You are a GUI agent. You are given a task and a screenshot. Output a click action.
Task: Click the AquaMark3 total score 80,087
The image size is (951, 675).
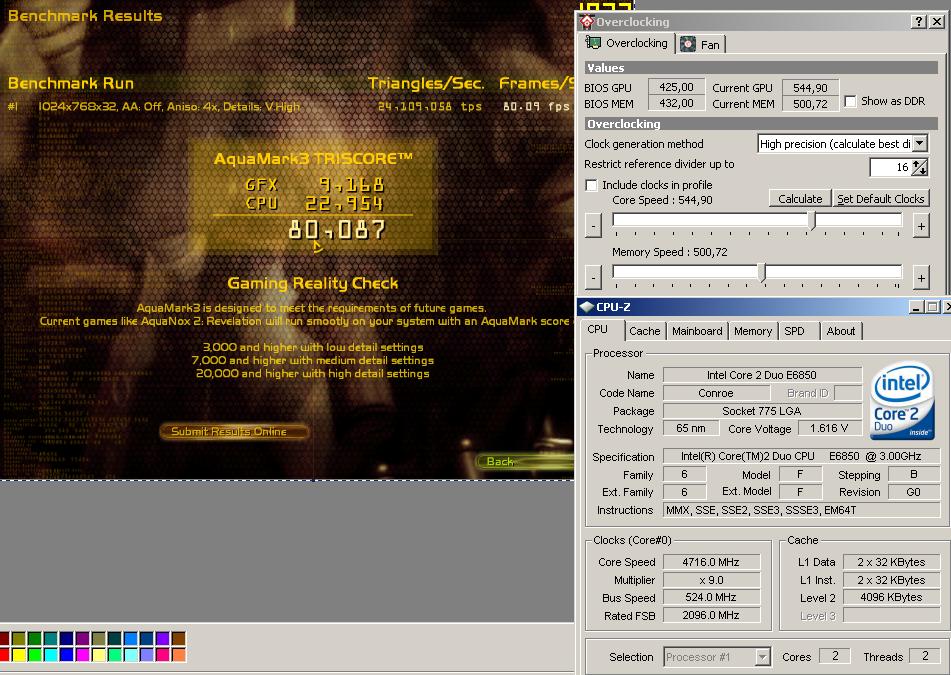337,229
